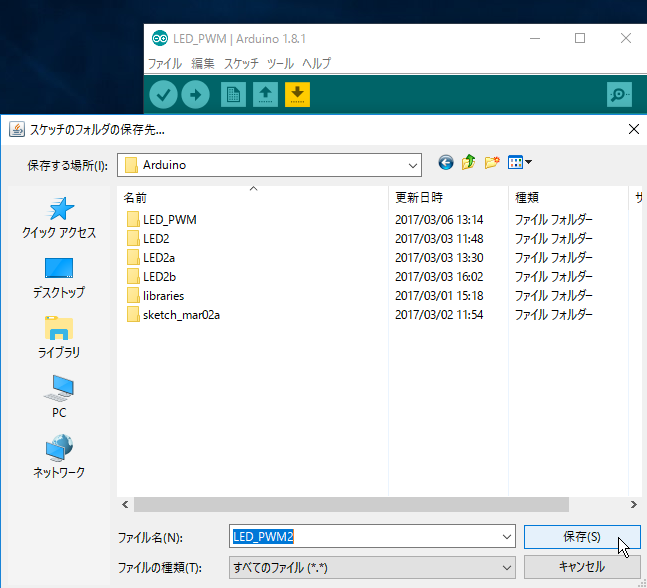Viewport: 647px width, 588px height.
Task: Open the ファイル menu in Arduino
Action: click(165, 64)
